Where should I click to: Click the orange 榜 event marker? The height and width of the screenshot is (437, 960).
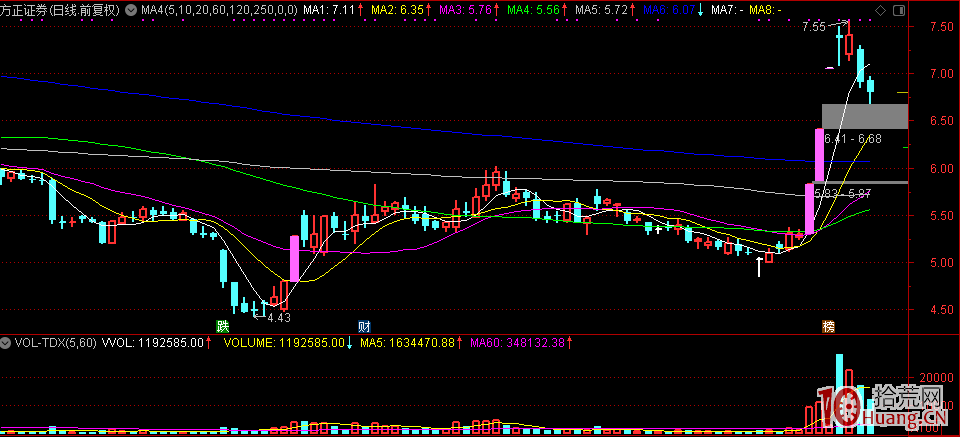point(827,325)
